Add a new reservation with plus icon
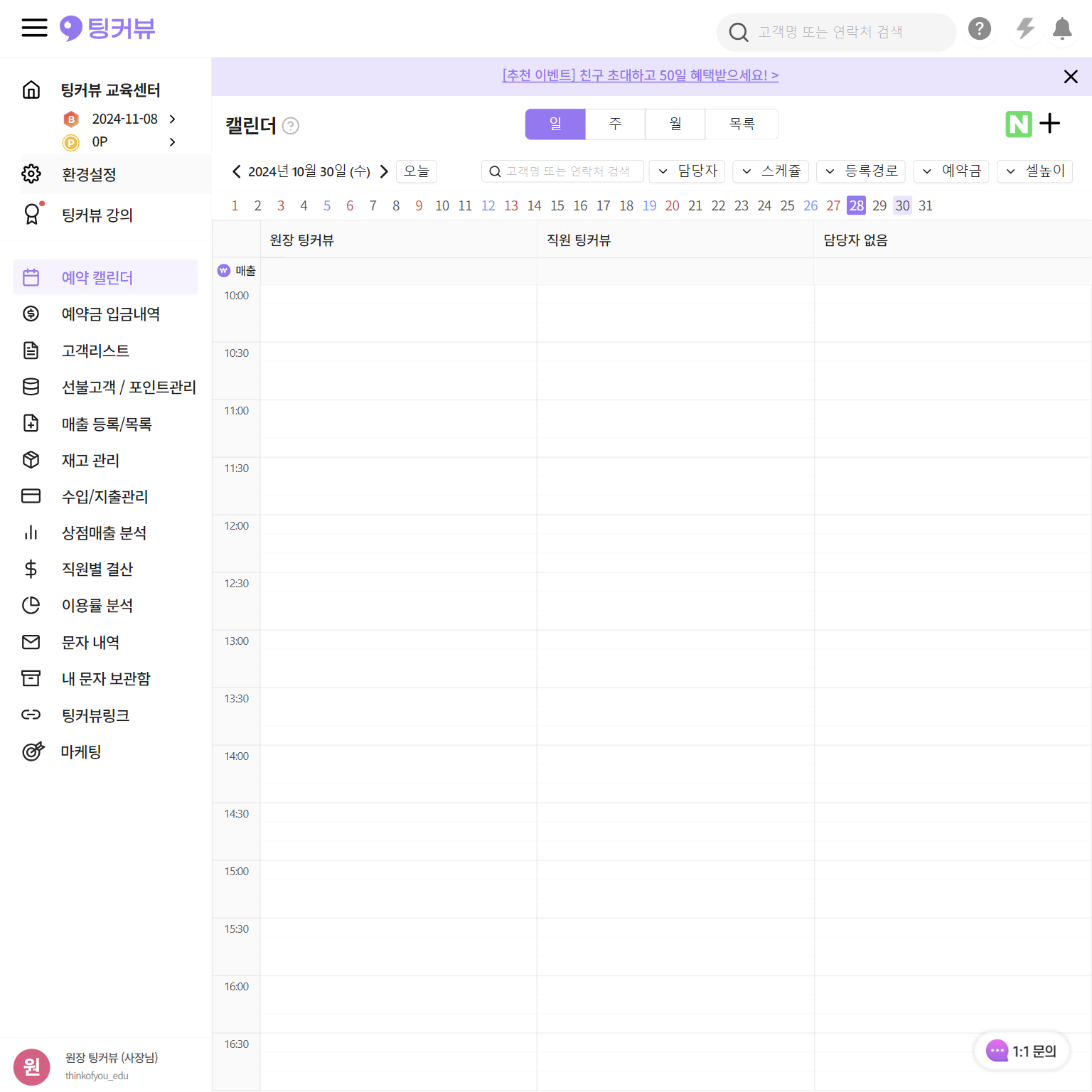Viewport: 1092px width, 1092px height. point(1050,124)
